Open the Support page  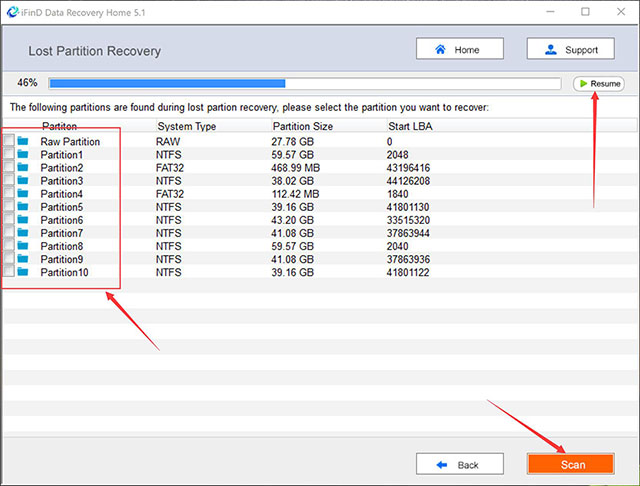(x=571, y=49)
